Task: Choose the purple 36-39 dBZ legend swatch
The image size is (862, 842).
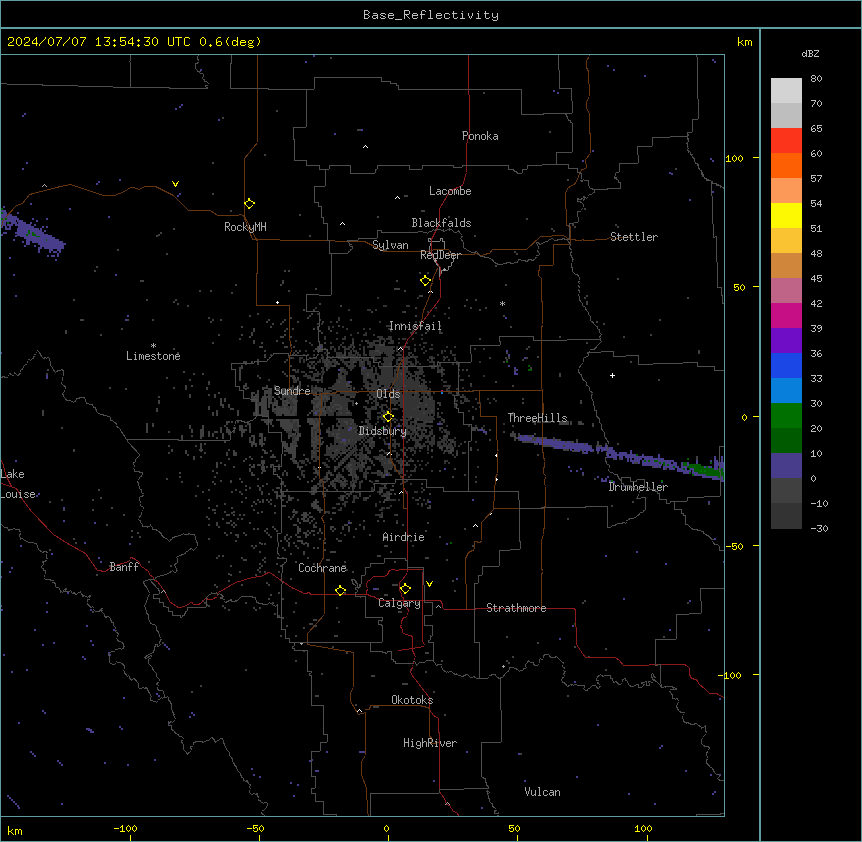Action: 786,341
